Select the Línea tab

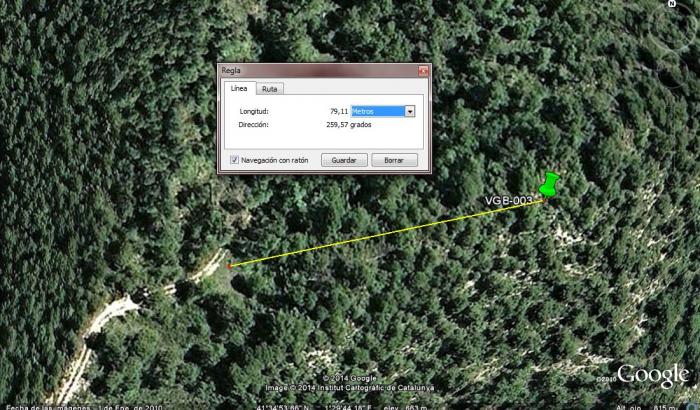point(239,88)
